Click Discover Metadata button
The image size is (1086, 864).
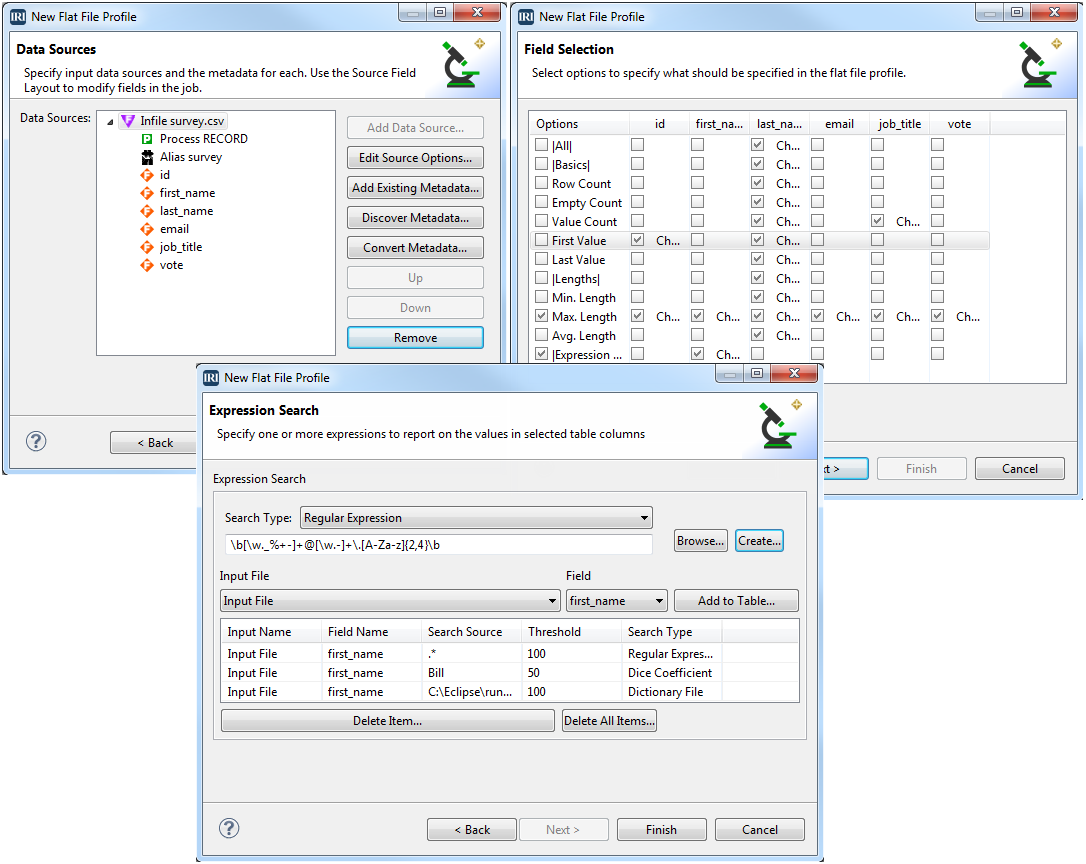pyautogui.click(x=416, y=218)
